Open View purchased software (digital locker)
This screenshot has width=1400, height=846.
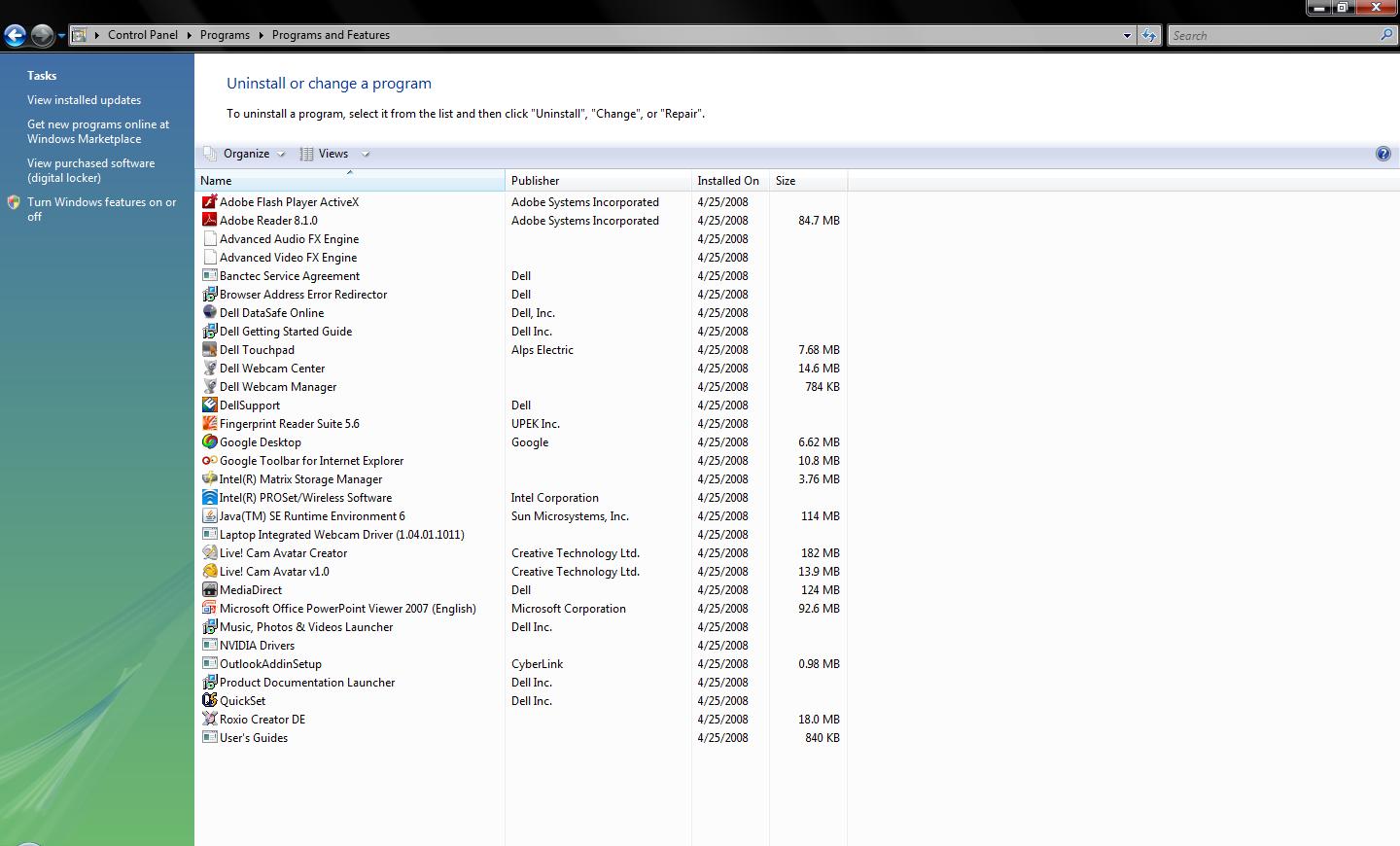[90, 170]
